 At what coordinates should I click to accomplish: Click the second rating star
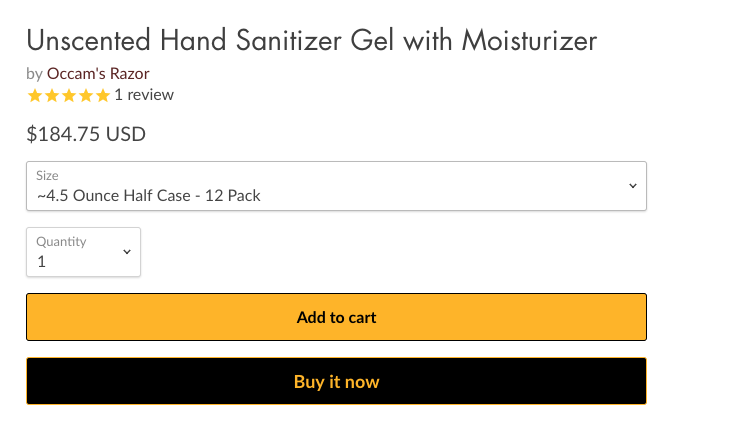coord(52,96)
